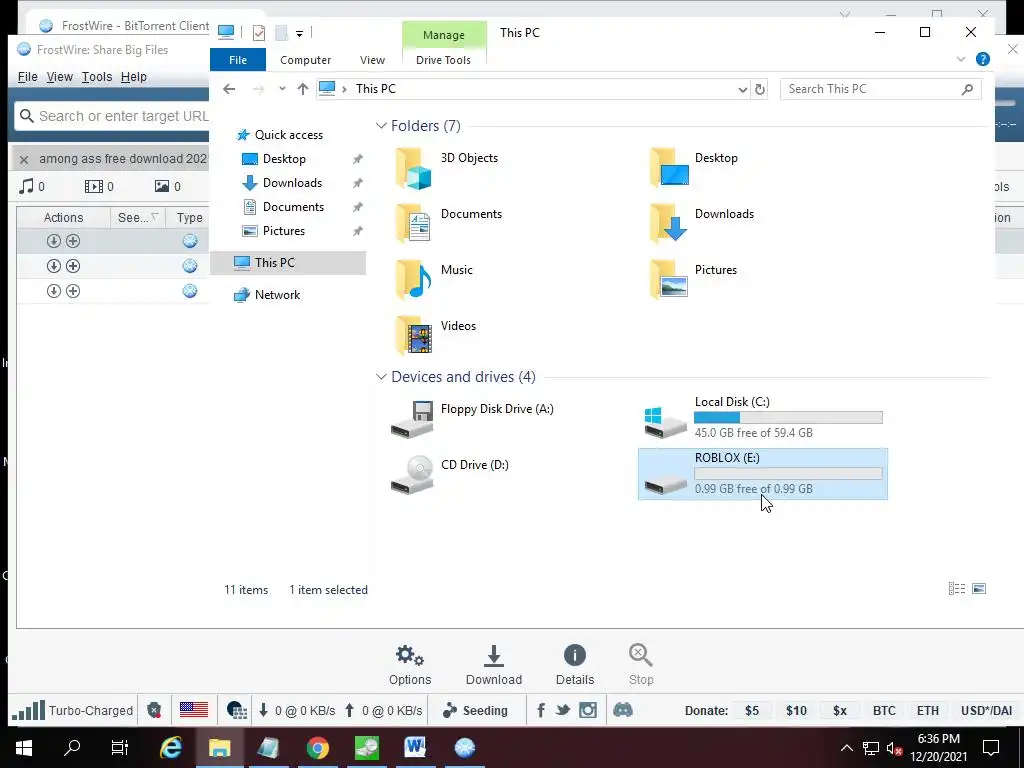The height and width of the screenshot is (768, 1024).
Task: Donate with ETH
Action: tap(927, 711)
